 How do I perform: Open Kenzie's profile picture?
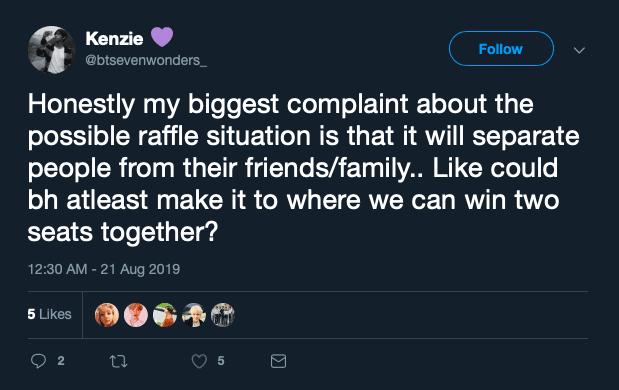[51, 50]
